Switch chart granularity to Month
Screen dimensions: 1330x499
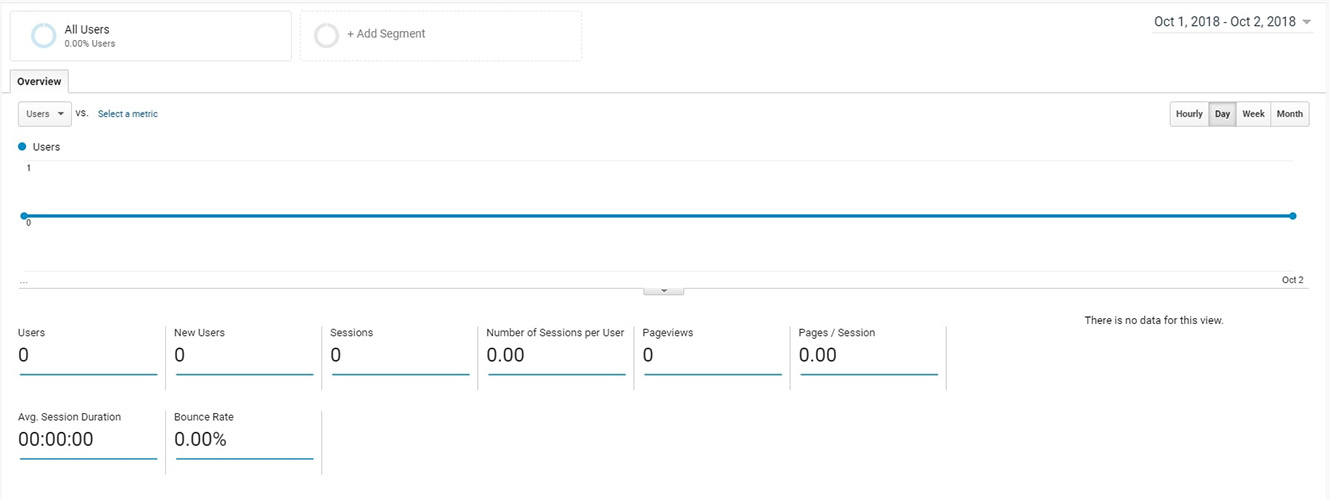(x=1290, y=114)
